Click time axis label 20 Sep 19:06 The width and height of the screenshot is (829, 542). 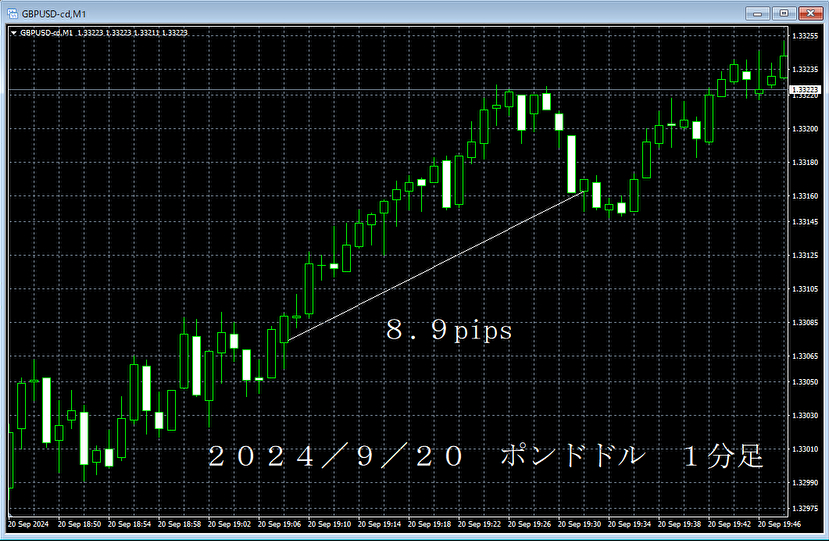tap(280, 525)
